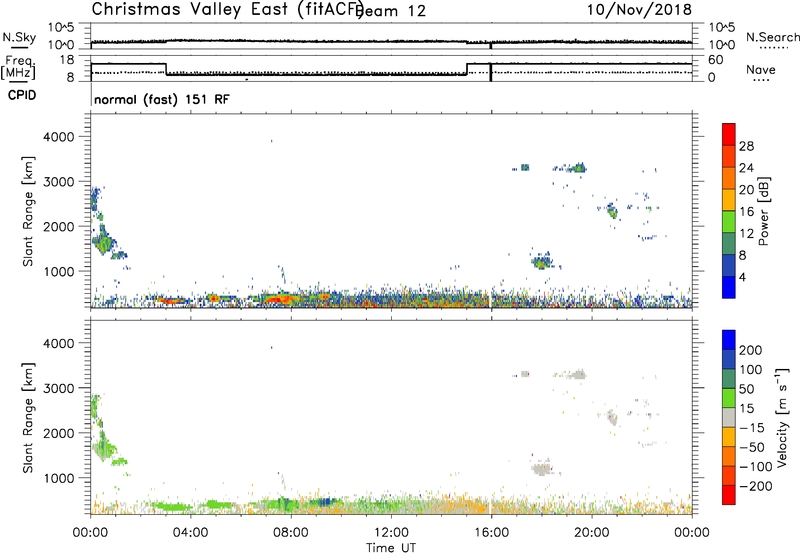Click the title 'Christmas Valley East (fitACF)'
Image resolution: width=800 pixels, height=554 pixels.
click(228, 9)
